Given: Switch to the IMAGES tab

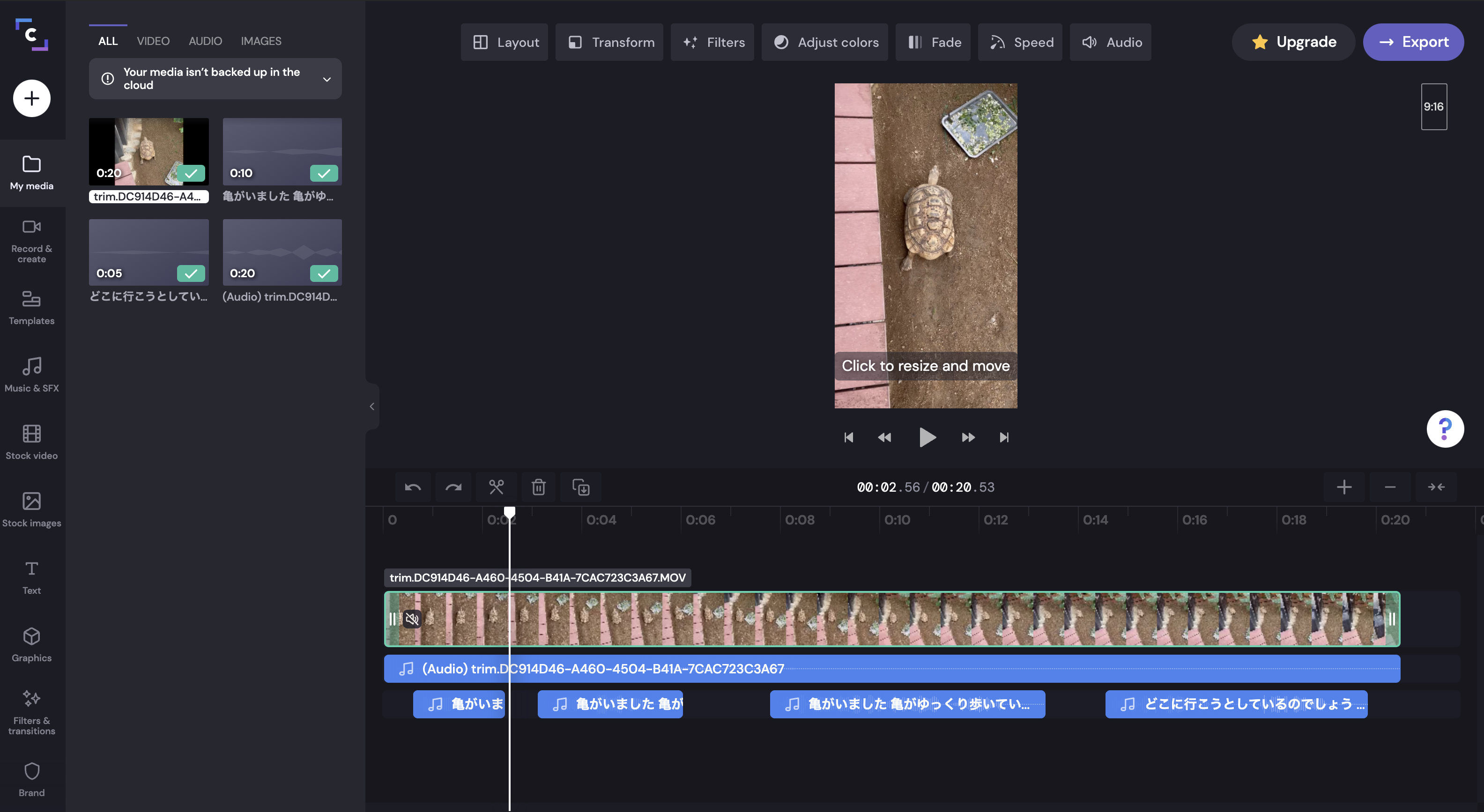Looking at the screenshot, I should click(260, 40).
